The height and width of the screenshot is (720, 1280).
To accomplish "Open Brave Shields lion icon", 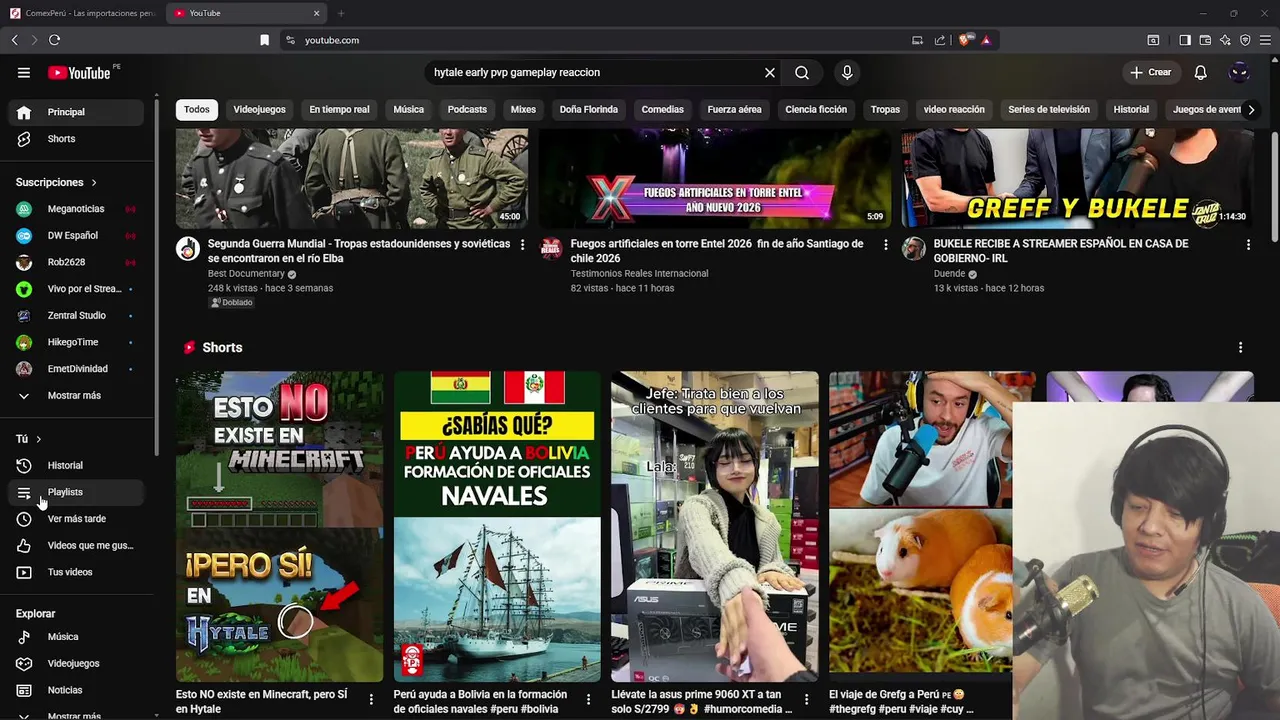I will click(964, 40).
